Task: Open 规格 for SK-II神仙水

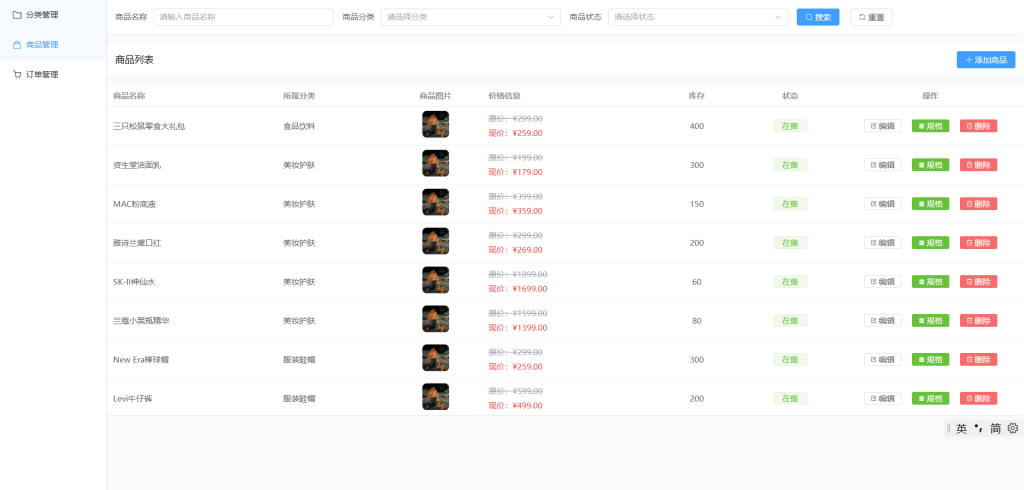Action: 930,282
